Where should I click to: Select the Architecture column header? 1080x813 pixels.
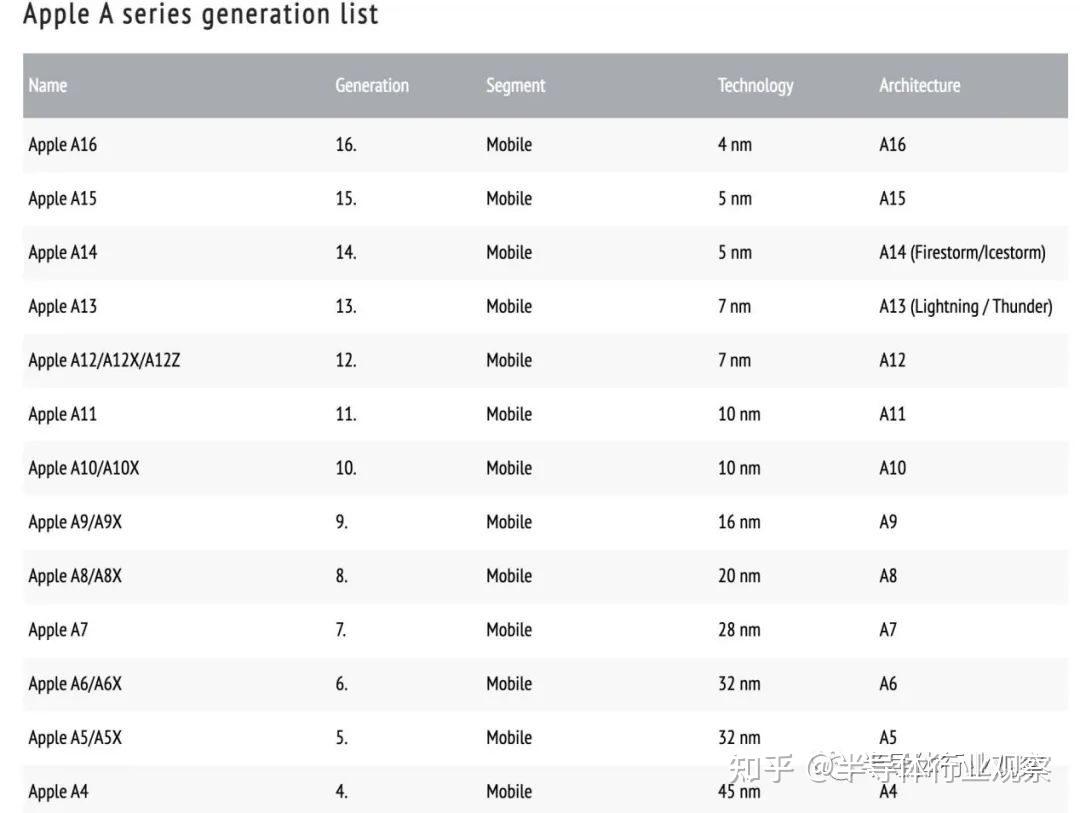pyautogui.click(x=919, y=85)
